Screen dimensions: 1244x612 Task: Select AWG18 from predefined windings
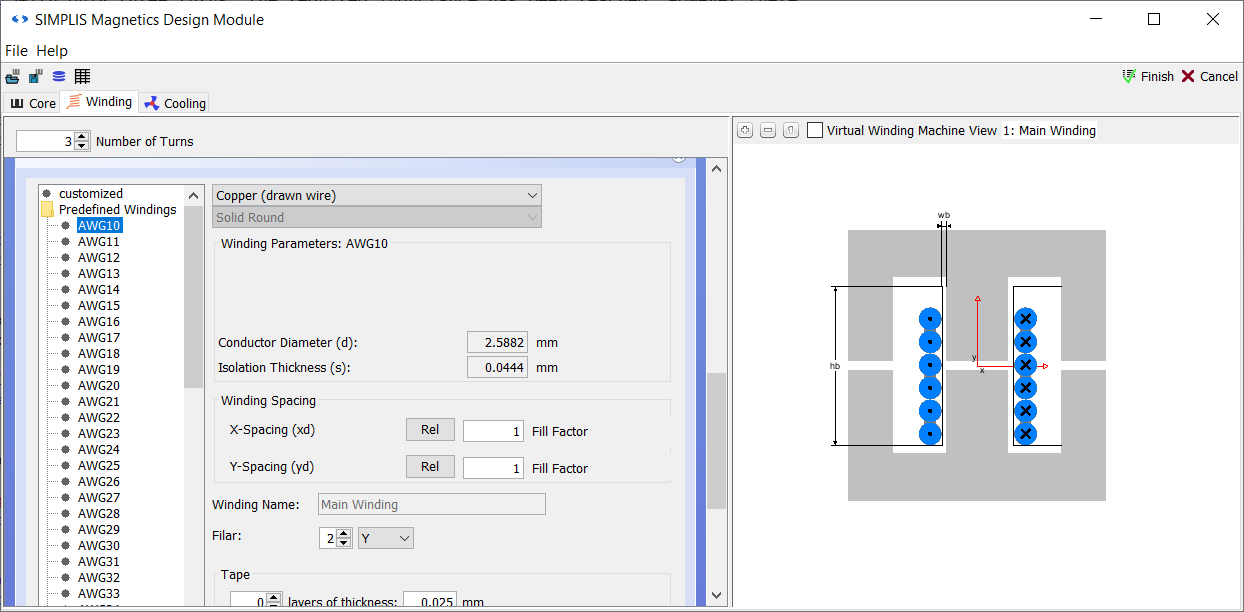click(x=99, y=354)
